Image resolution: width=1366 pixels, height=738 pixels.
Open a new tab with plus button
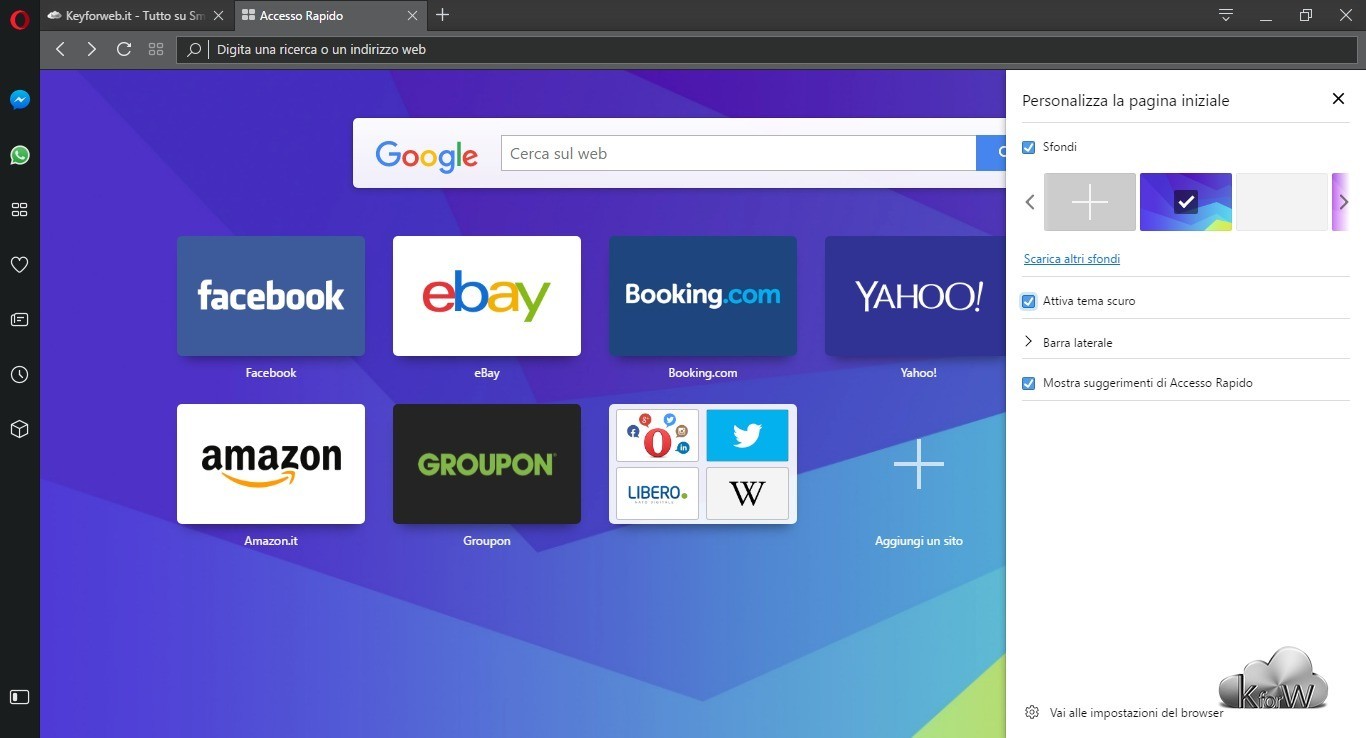coord(443,15)
